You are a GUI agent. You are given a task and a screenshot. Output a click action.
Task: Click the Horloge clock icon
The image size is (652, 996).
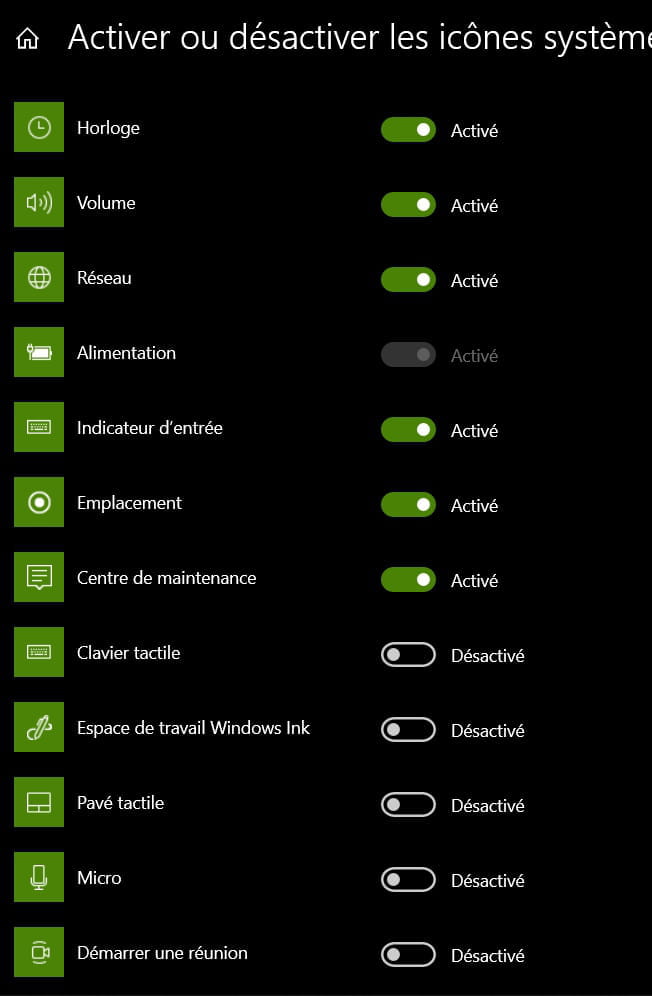[x=39, y=127]
